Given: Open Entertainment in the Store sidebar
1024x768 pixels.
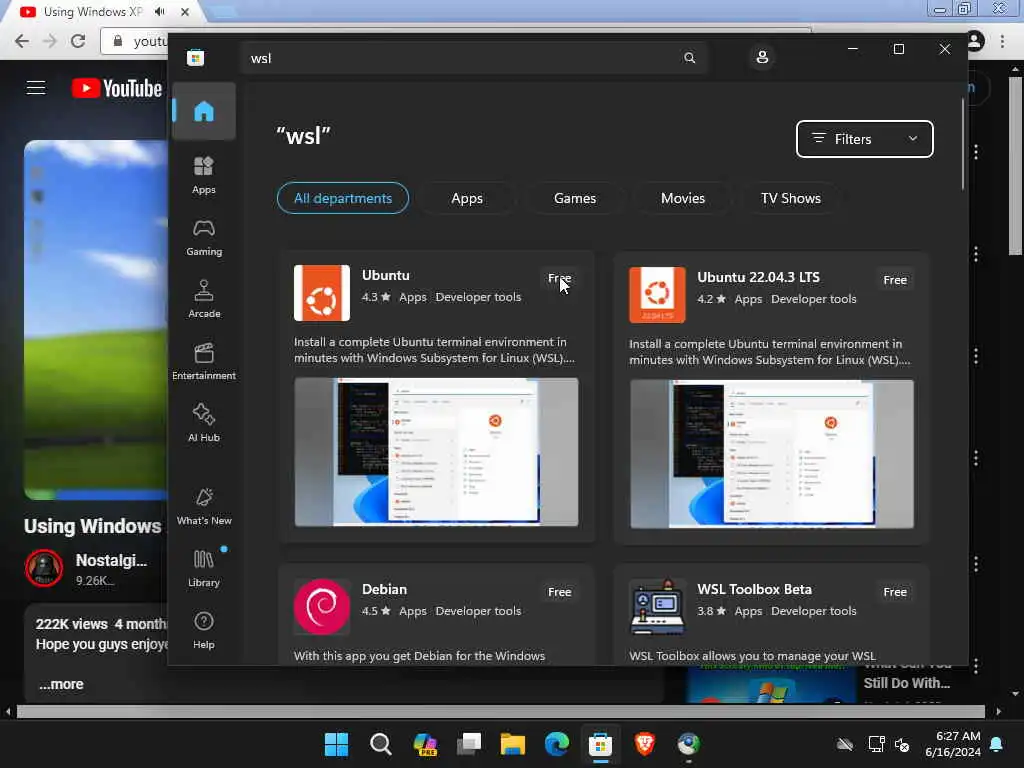Looking at the screenshot, I should click(204, 361).
